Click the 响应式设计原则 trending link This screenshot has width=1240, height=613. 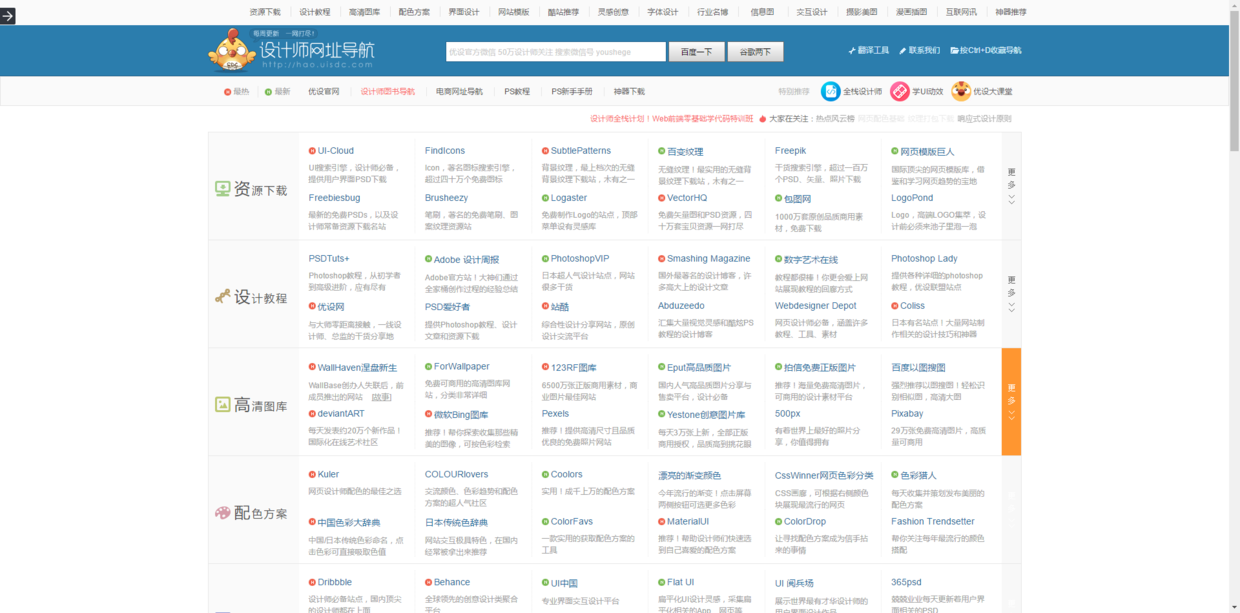pyautogui.click(x=984, y=118)
